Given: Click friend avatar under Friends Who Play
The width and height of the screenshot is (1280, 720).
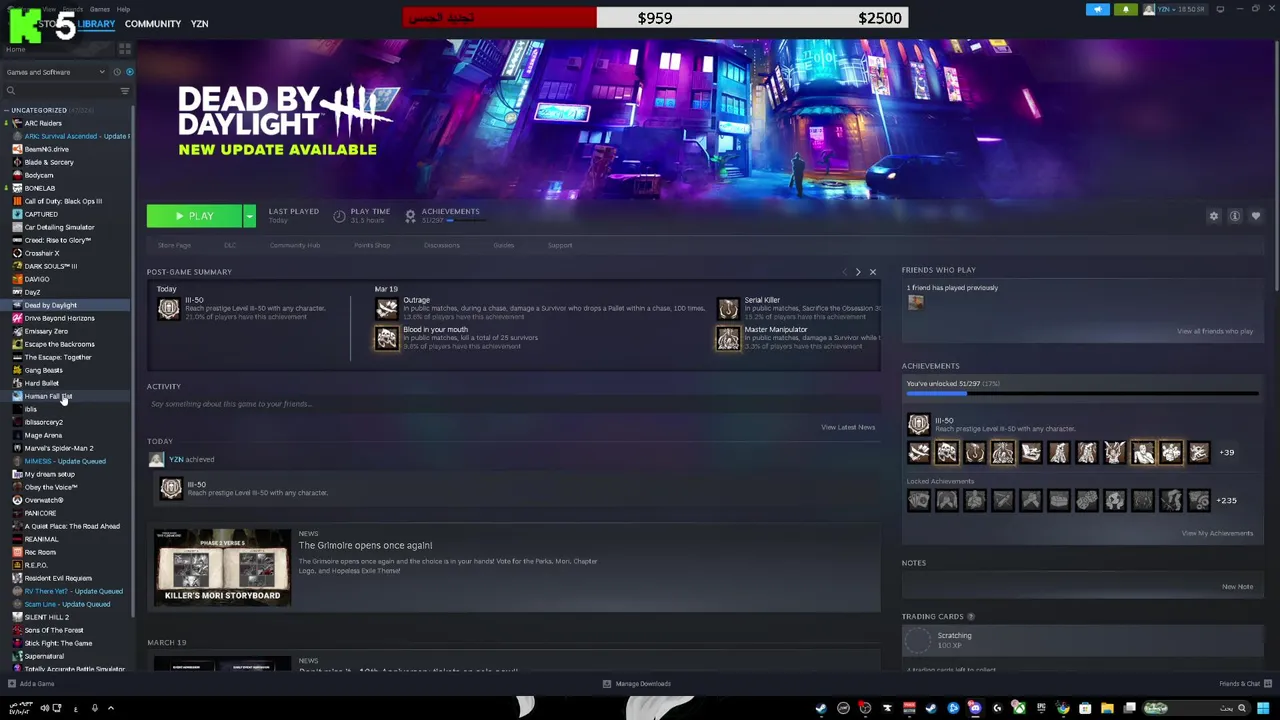Looking at the screenshot, I should pos(915,303).
